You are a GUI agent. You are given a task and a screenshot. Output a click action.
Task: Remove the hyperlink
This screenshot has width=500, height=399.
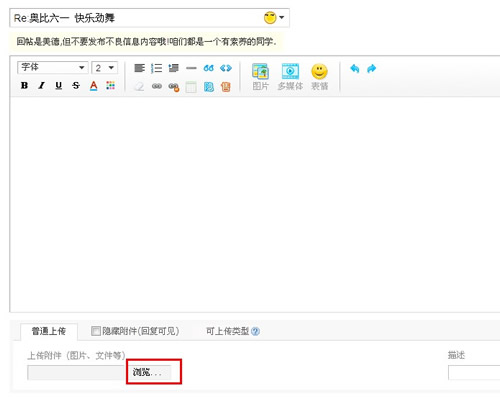coord(174,87)
